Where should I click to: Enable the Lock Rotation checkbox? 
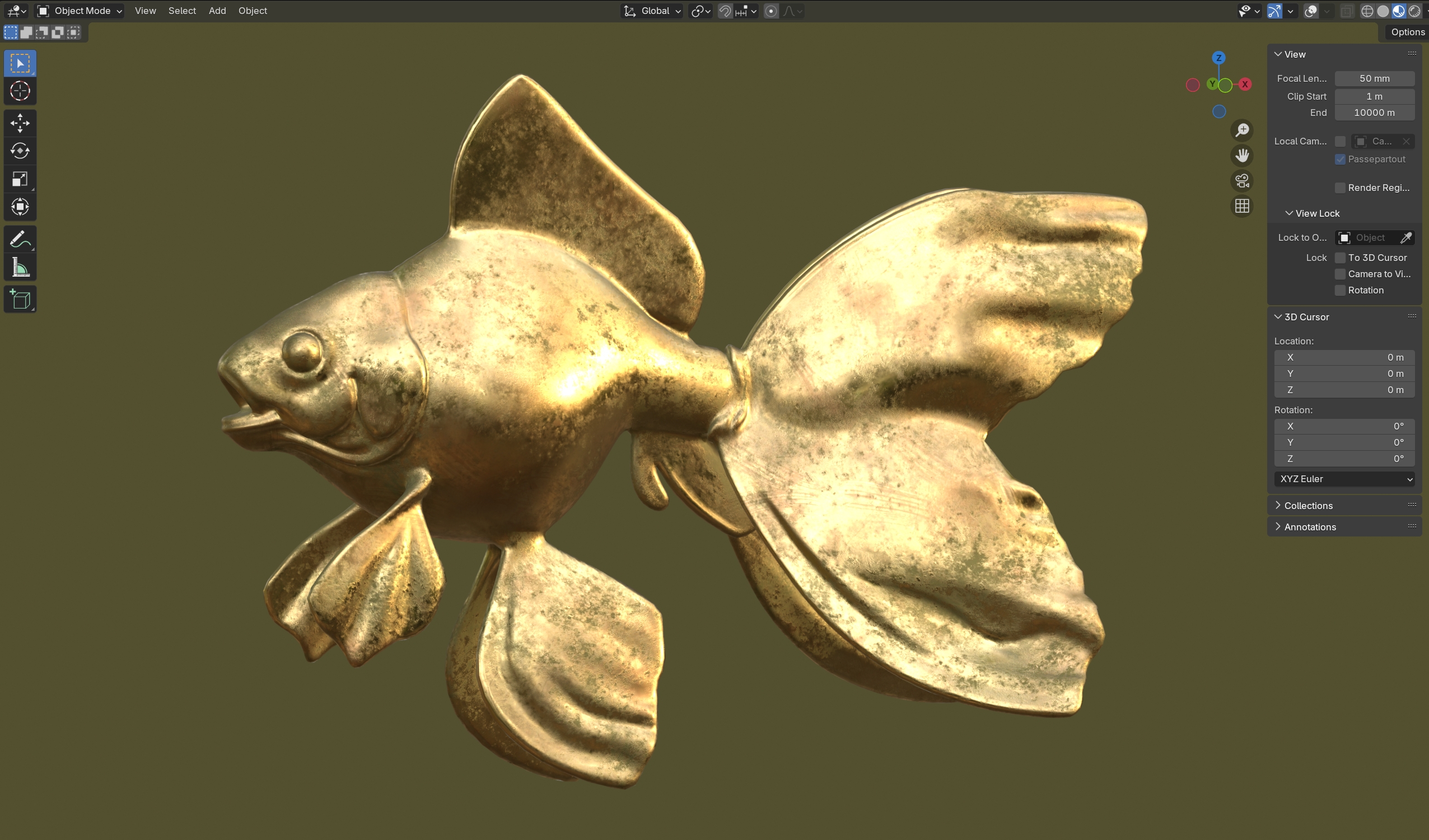click(1340, 291)
